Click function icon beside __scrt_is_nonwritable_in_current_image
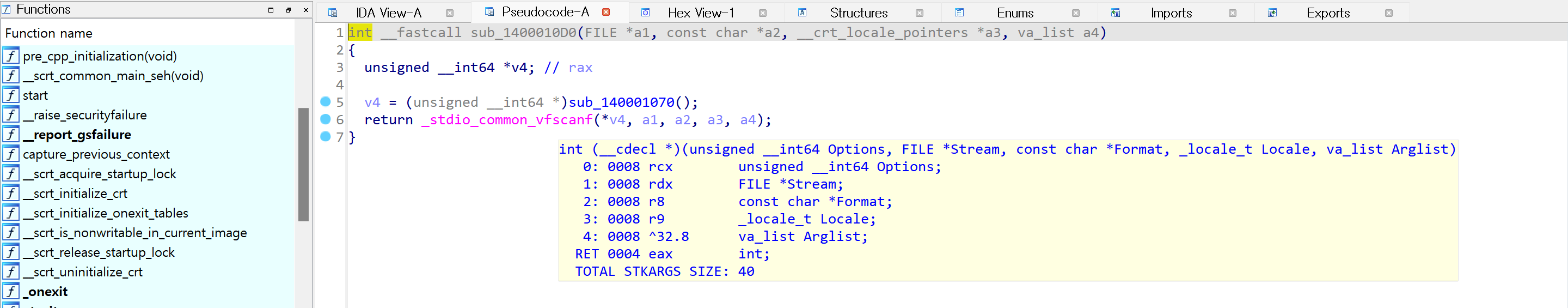This screenshot has height=308, width=1568. point(11,232)
